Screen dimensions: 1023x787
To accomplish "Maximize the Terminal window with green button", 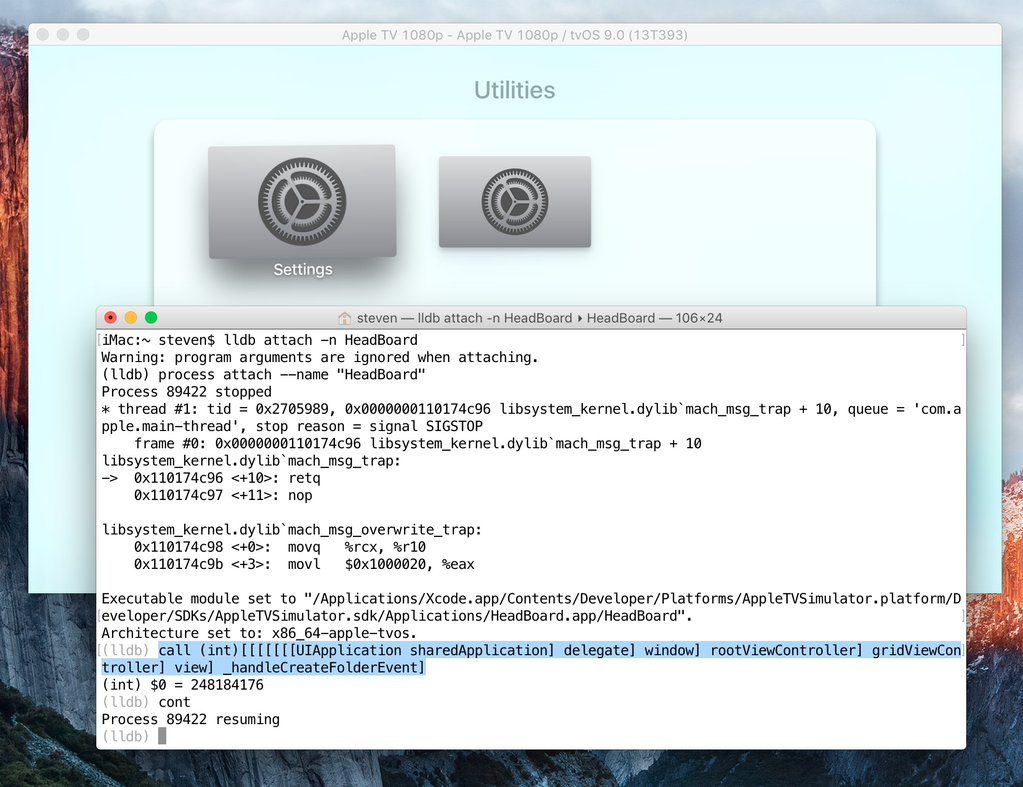I will pyautogui.click(x=151, y=318).
